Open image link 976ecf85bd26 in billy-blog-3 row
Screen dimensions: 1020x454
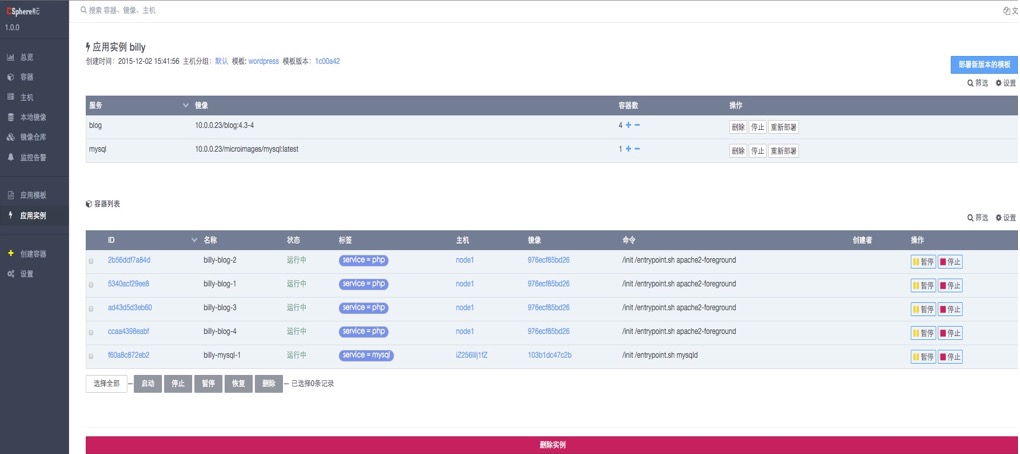548,308
